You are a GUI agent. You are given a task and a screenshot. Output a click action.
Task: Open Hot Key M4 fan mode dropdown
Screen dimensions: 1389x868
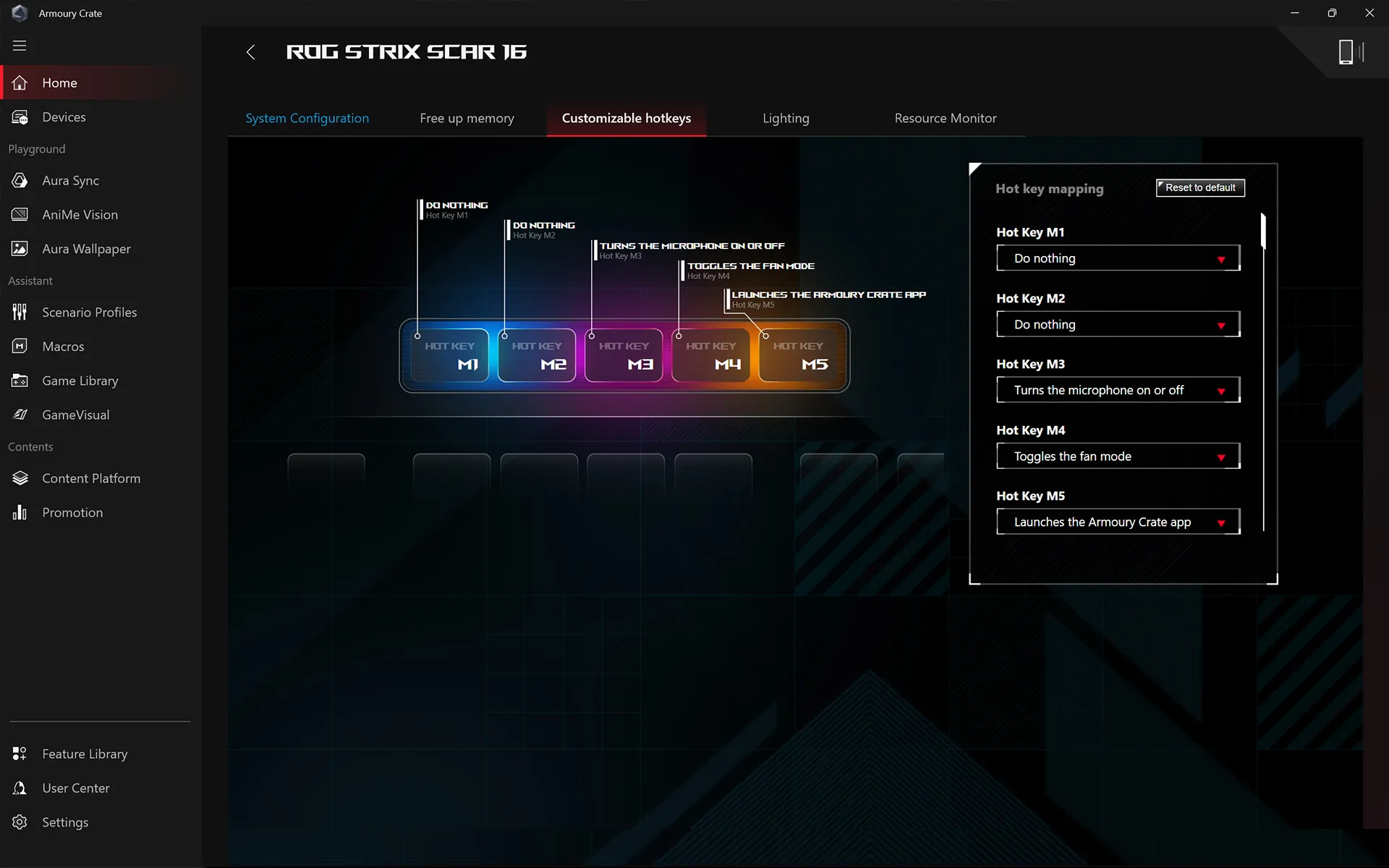click(x=1118, y=456)
